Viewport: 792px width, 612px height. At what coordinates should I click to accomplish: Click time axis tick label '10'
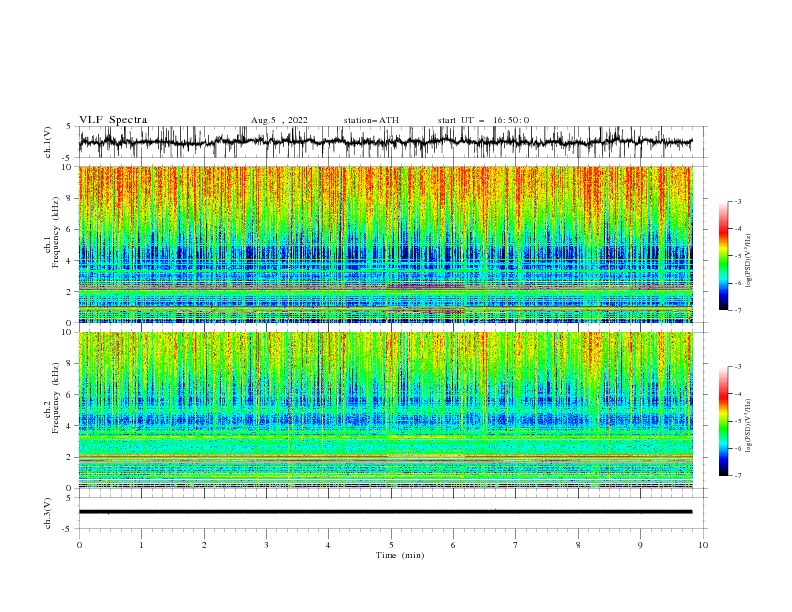pyautogui.click(x=703, y=545)
